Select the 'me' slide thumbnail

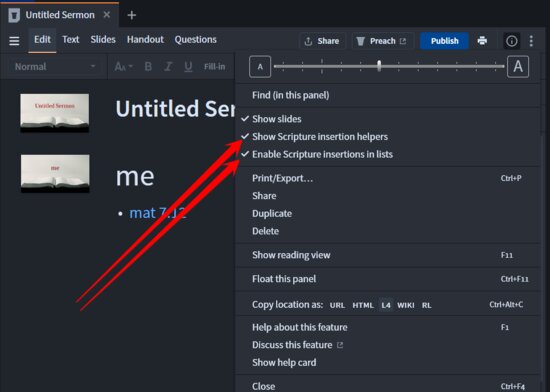(55, 174)
